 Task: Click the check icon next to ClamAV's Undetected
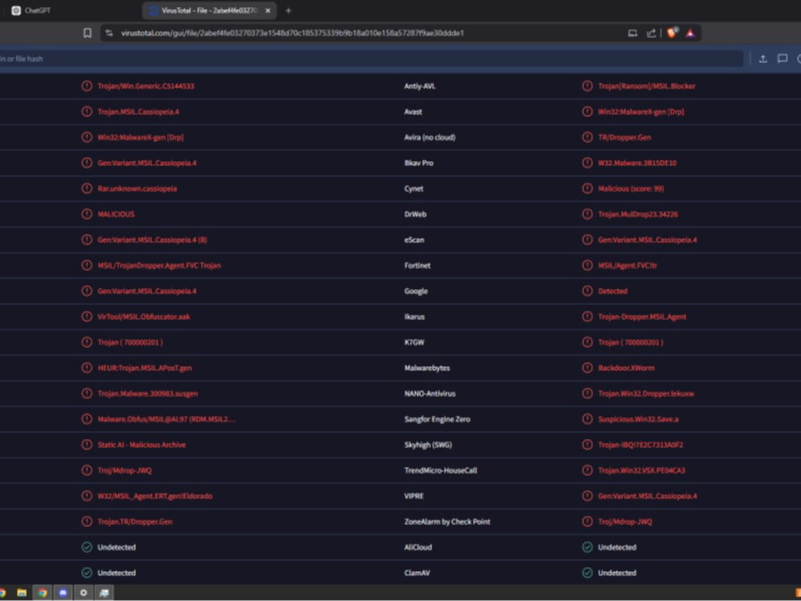click(x=587, y=573)
